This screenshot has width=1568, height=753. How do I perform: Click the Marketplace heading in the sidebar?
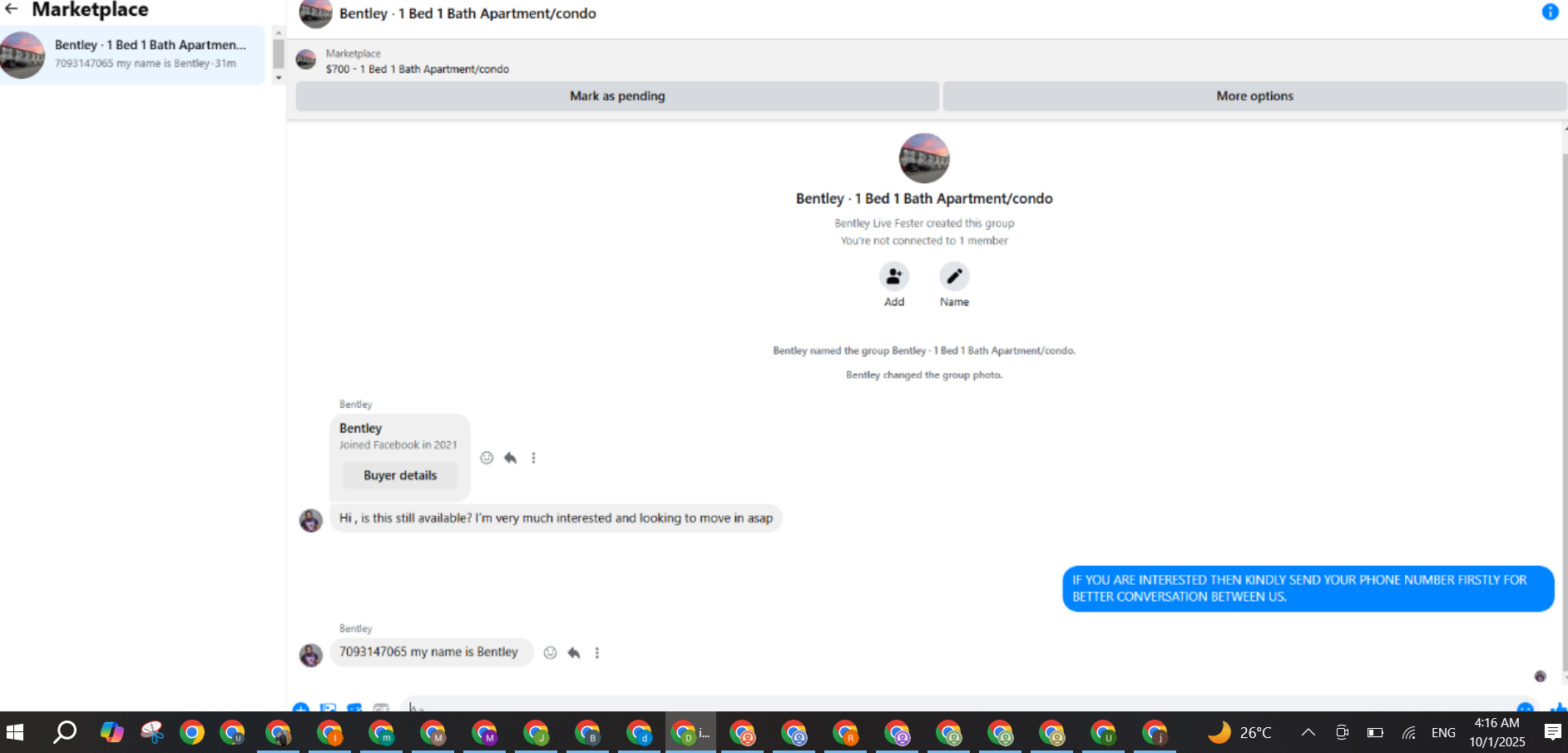coord(90,10)
